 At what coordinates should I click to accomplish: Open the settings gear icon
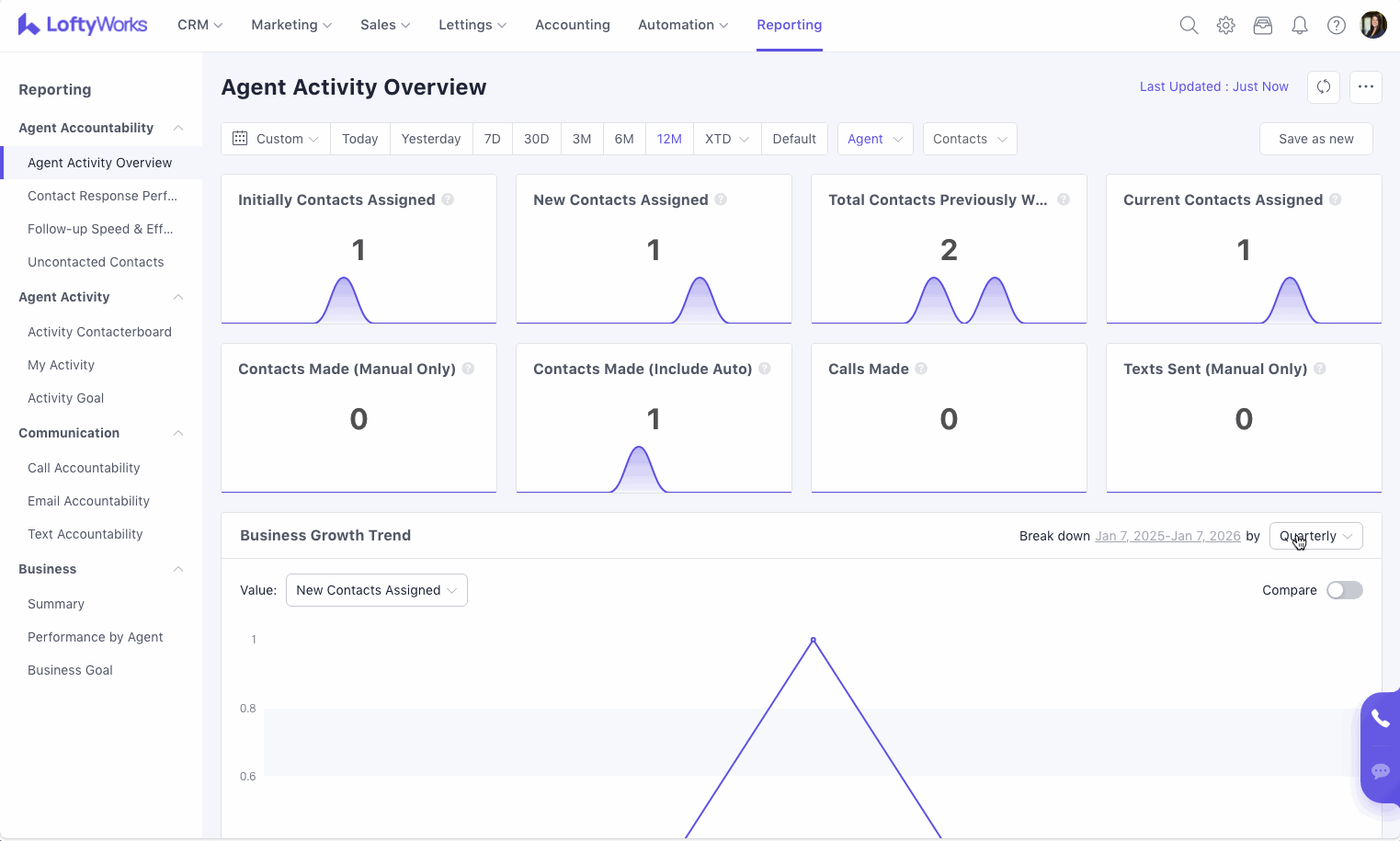1225,26
